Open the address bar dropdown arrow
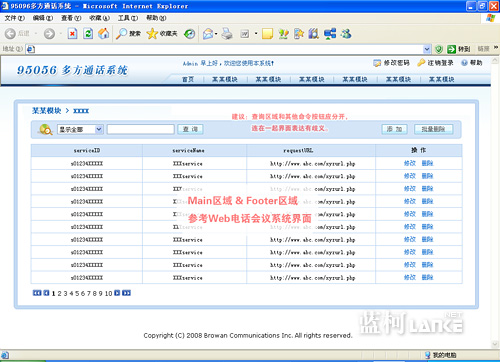 tap(427, 49)
